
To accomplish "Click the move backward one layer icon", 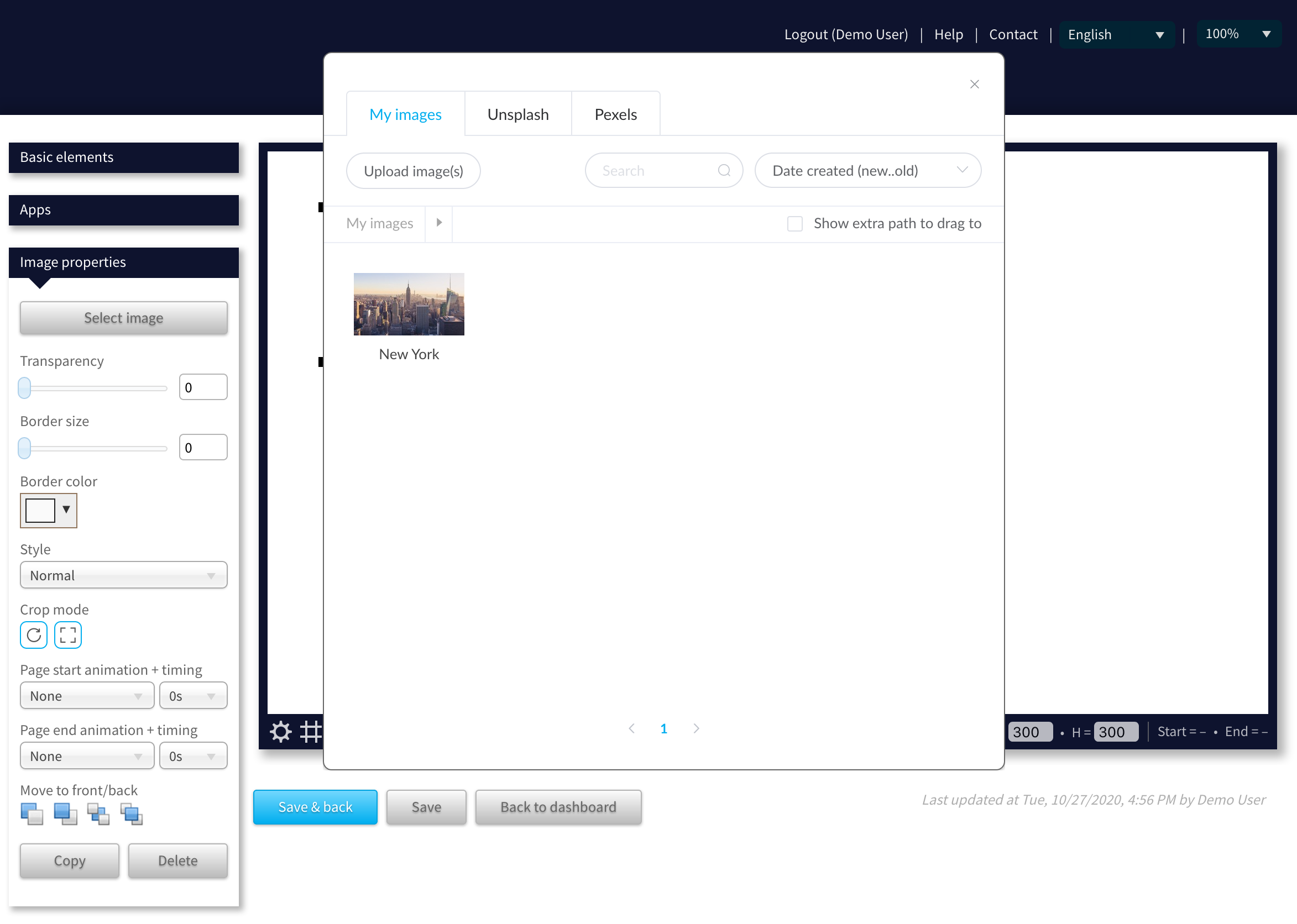I will 98,814.
